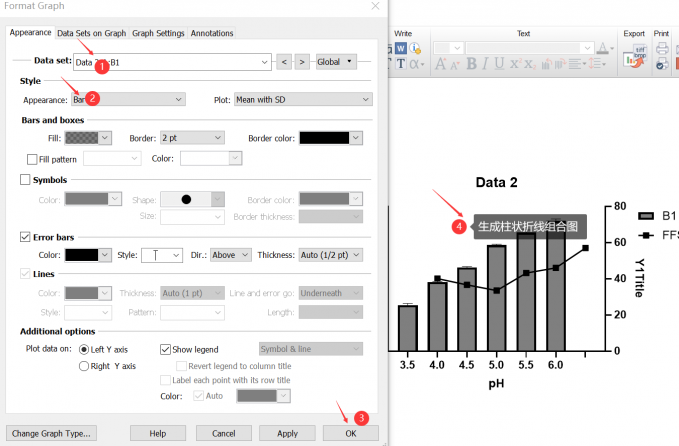Decrease font size with small A icon
The width and height of the screenshot is (679, 446).
[x=455, y=65]
